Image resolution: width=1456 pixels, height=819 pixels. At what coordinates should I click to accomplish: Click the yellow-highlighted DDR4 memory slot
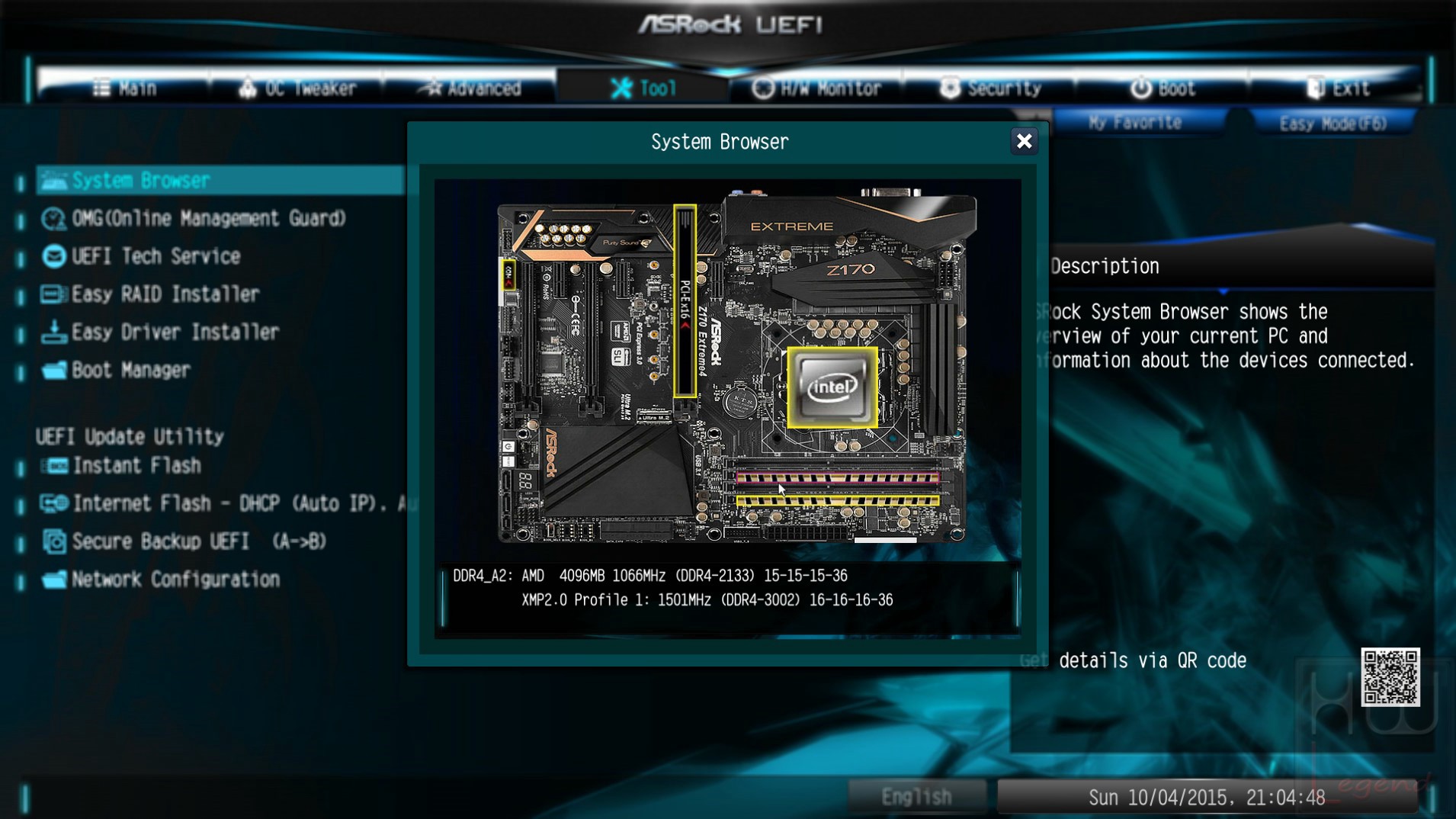click(837, 500)
